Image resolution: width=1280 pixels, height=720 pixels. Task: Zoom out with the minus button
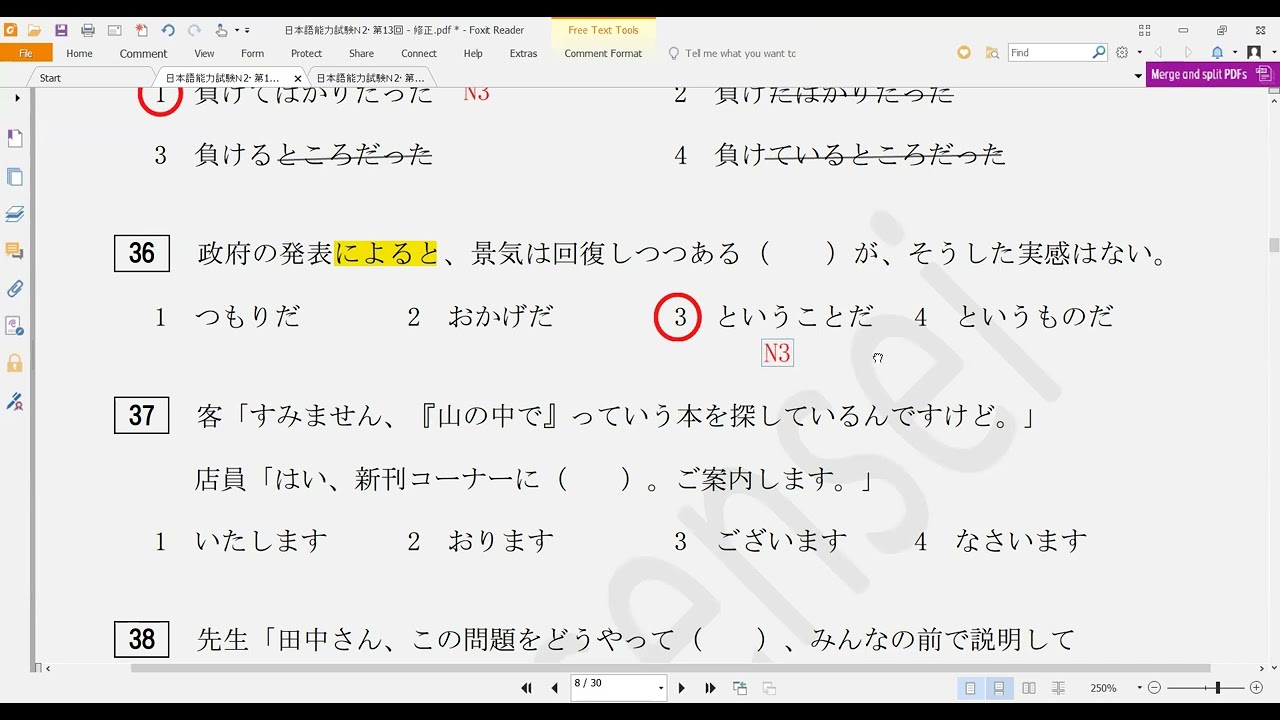(1154, 688)
